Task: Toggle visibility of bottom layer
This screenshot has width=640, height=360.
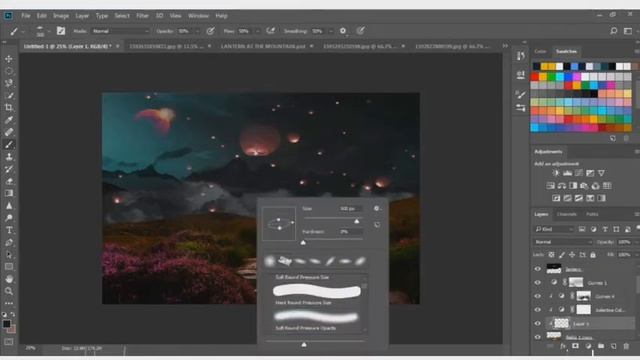Action: pos(538,337)
